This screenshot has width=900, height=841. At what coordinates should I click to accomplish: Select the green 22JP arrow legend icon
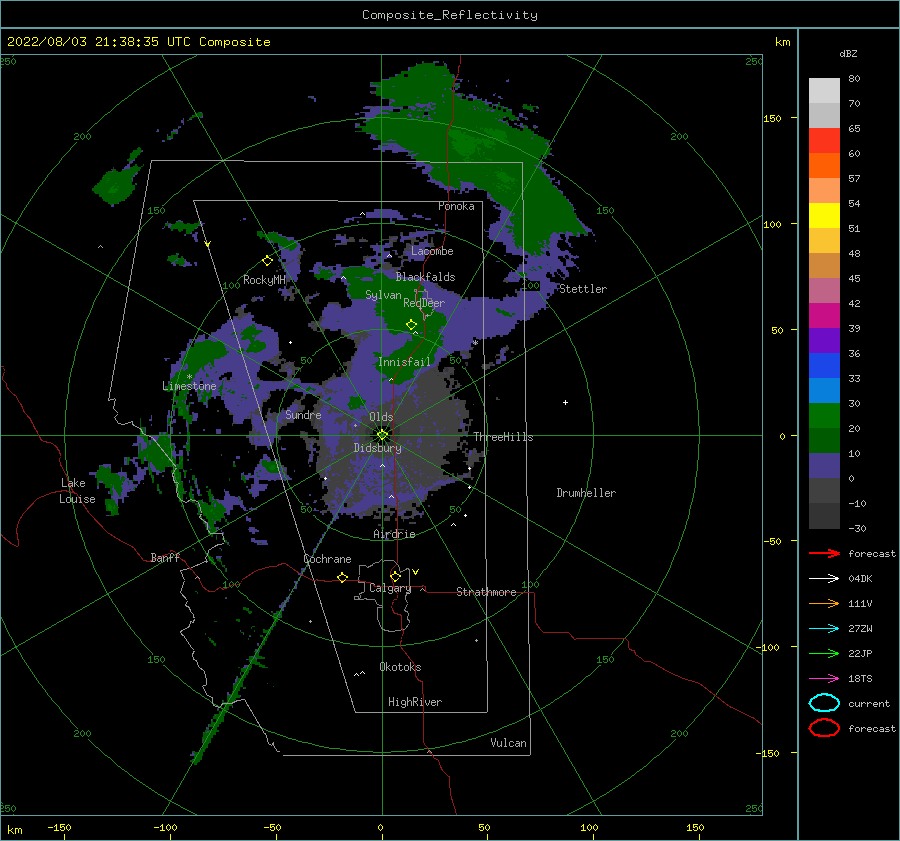pyautogui.click(x=824, y=653)
